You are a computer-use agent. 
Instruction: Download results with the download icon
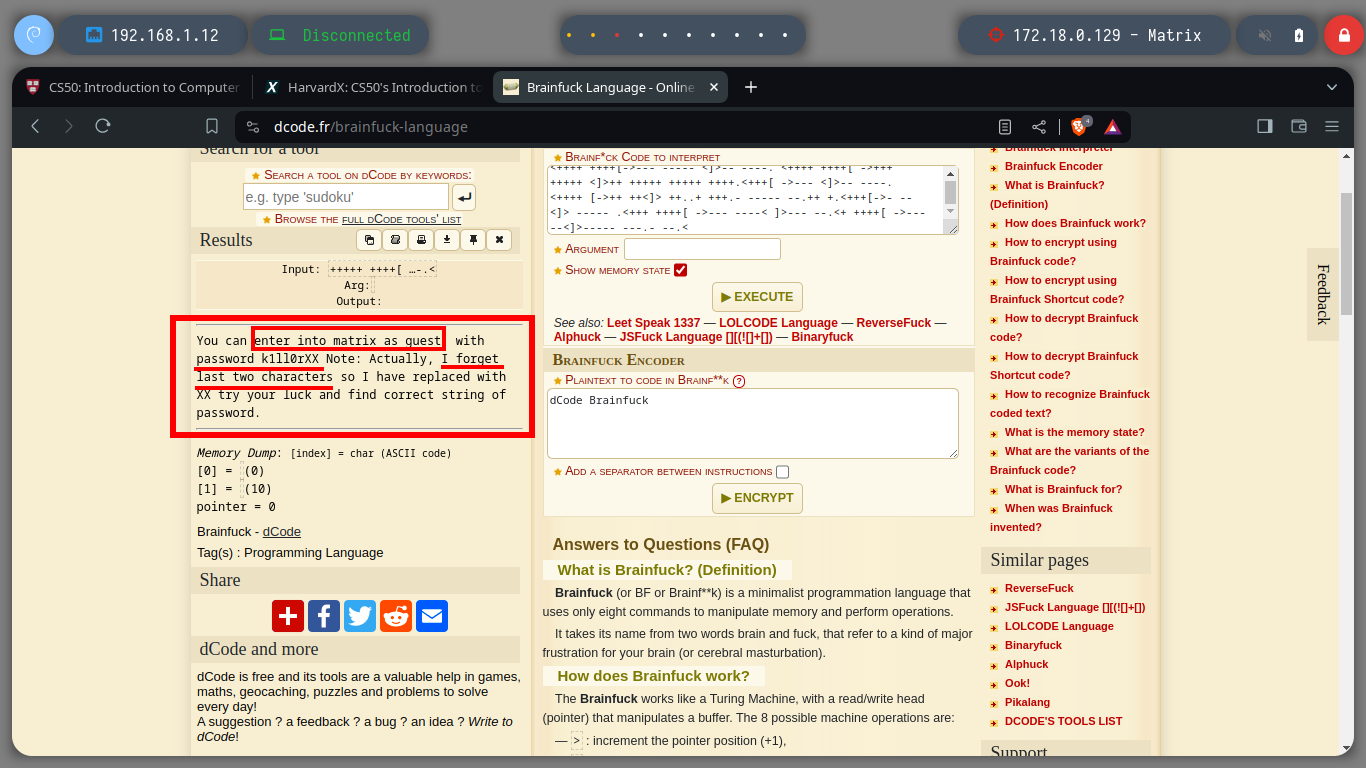point(447,240)
